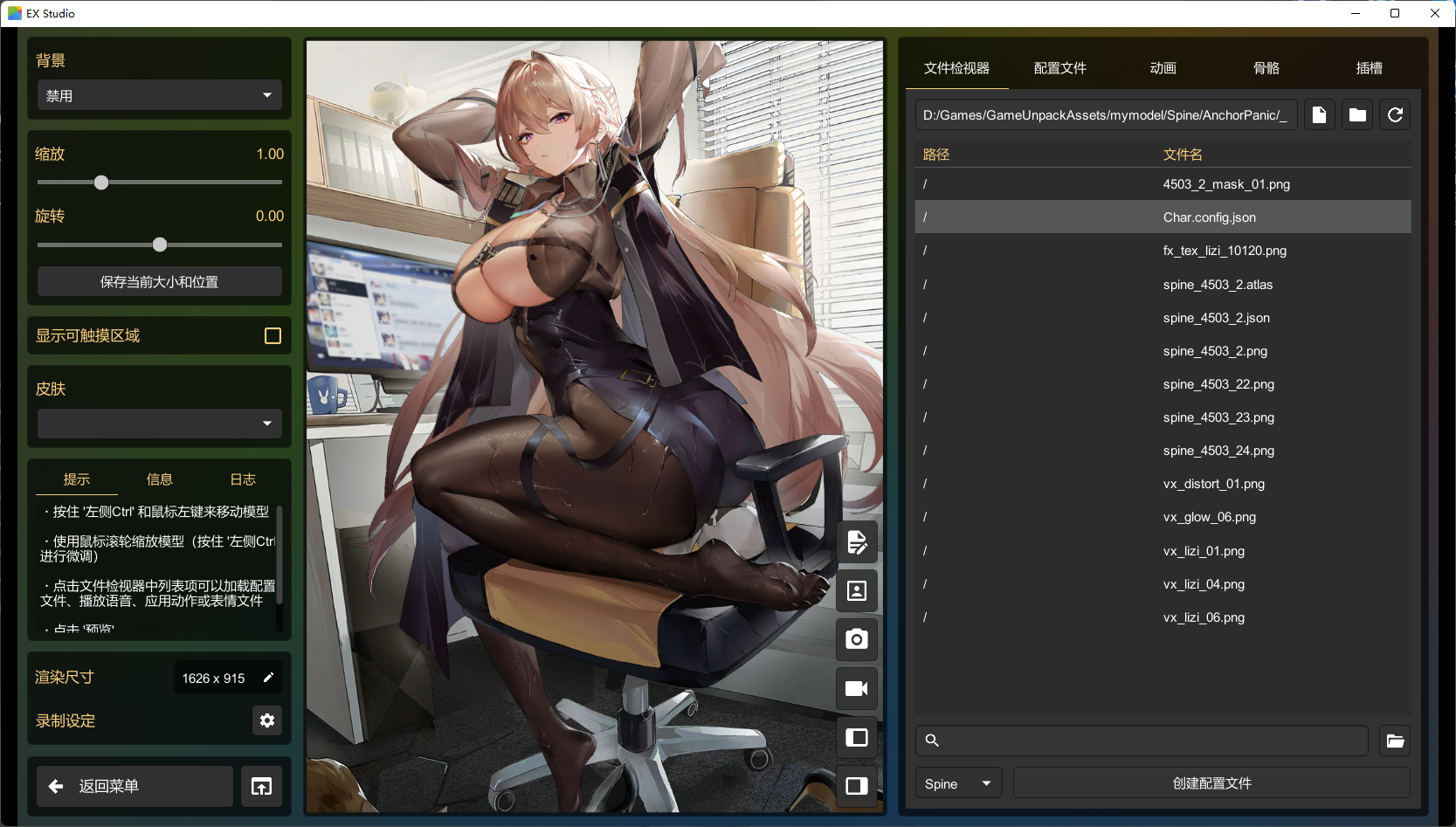Open the 背景 dropdown set to 禁用
Image resolution: width=1456 pixels, height=827 pixels.
click(x=160, y=95)
